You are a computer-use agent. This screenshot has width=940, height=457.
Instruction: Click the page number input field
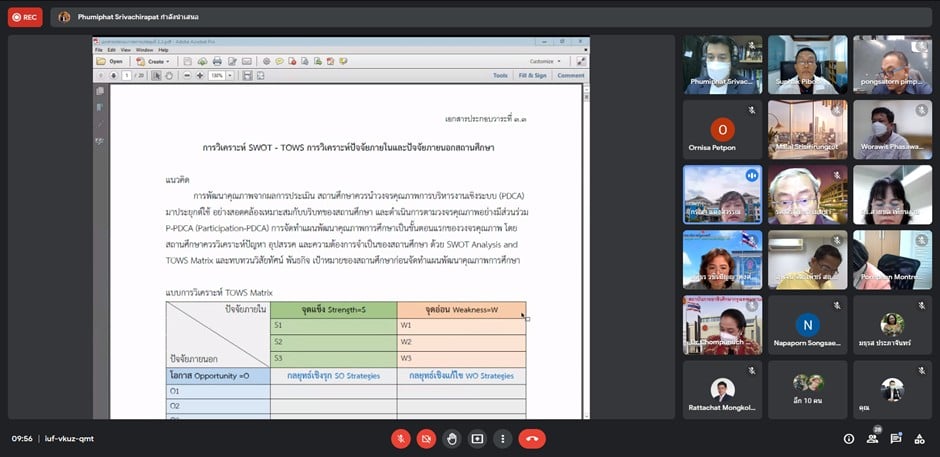click(127, 75)
